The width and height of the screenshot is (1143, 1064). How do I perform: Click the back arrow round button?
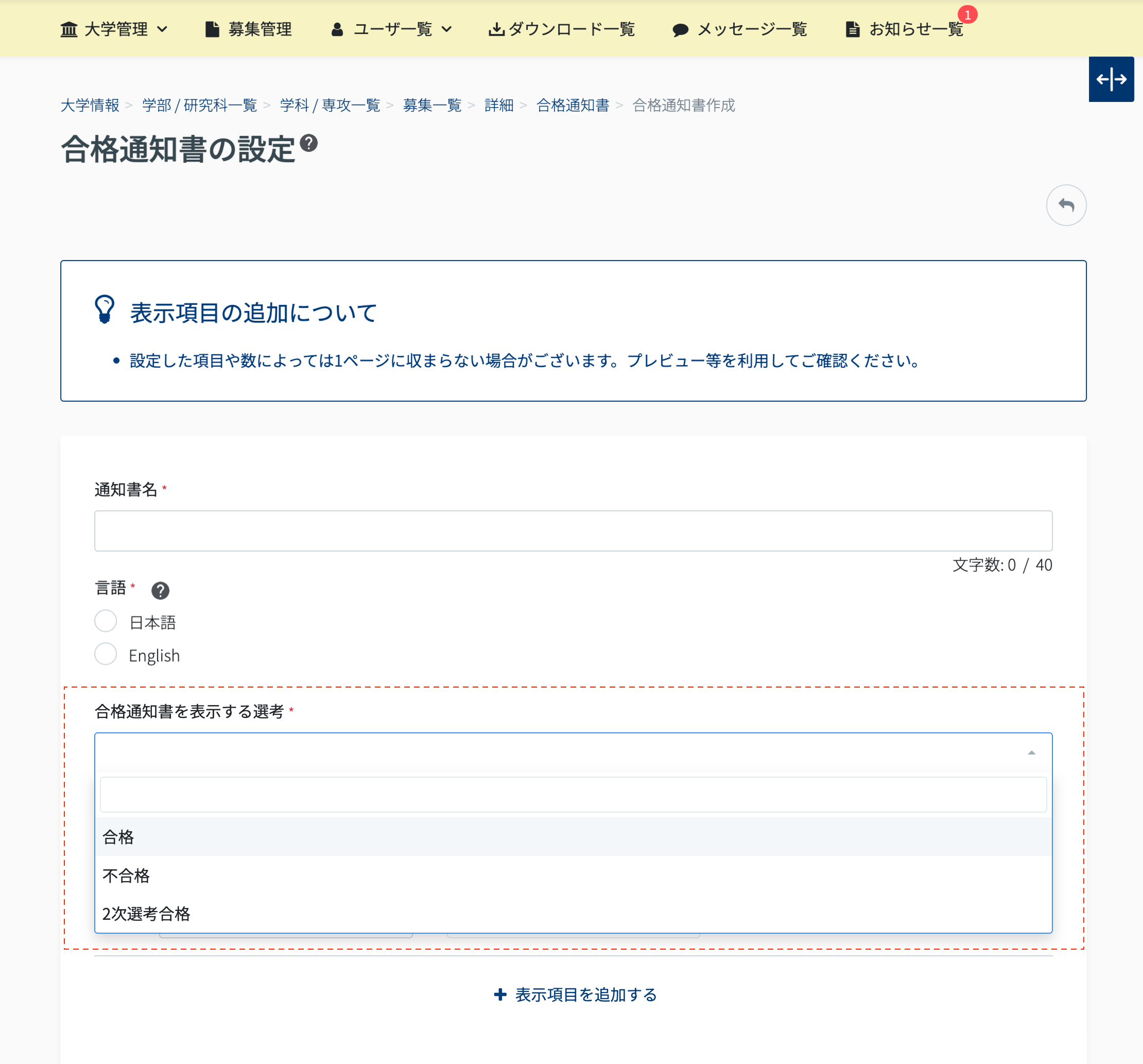click(1065, 205)
